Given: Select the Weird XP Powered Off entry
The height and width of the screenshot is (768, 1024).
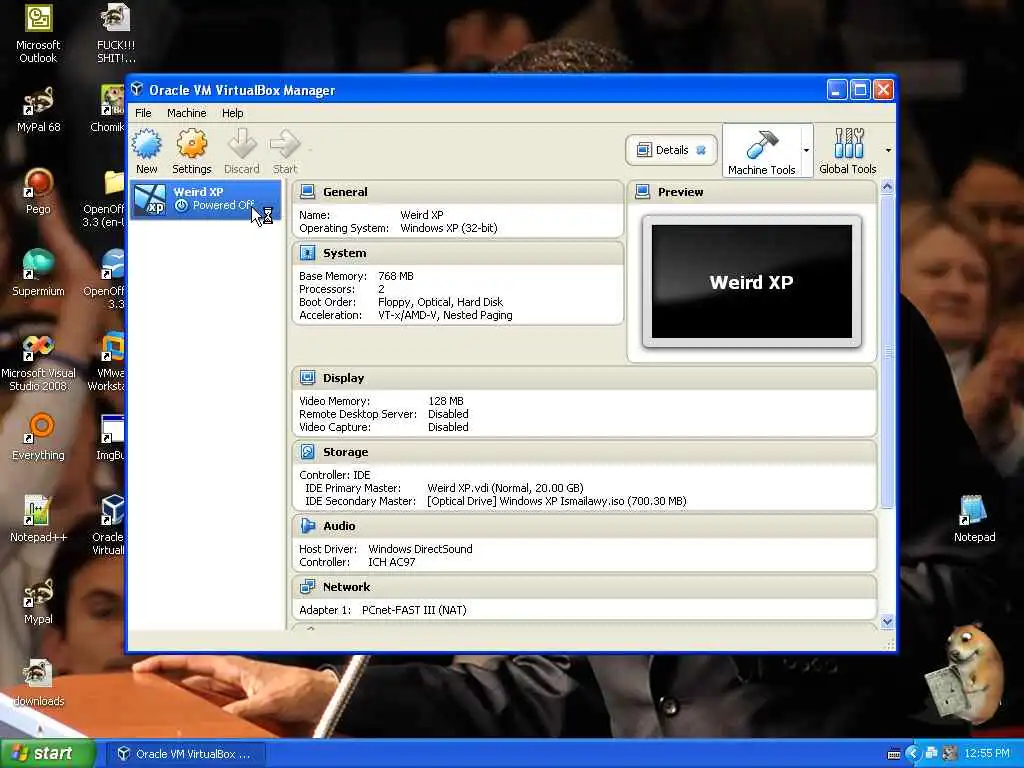Looking at the screenshot, I should point(206,199).
